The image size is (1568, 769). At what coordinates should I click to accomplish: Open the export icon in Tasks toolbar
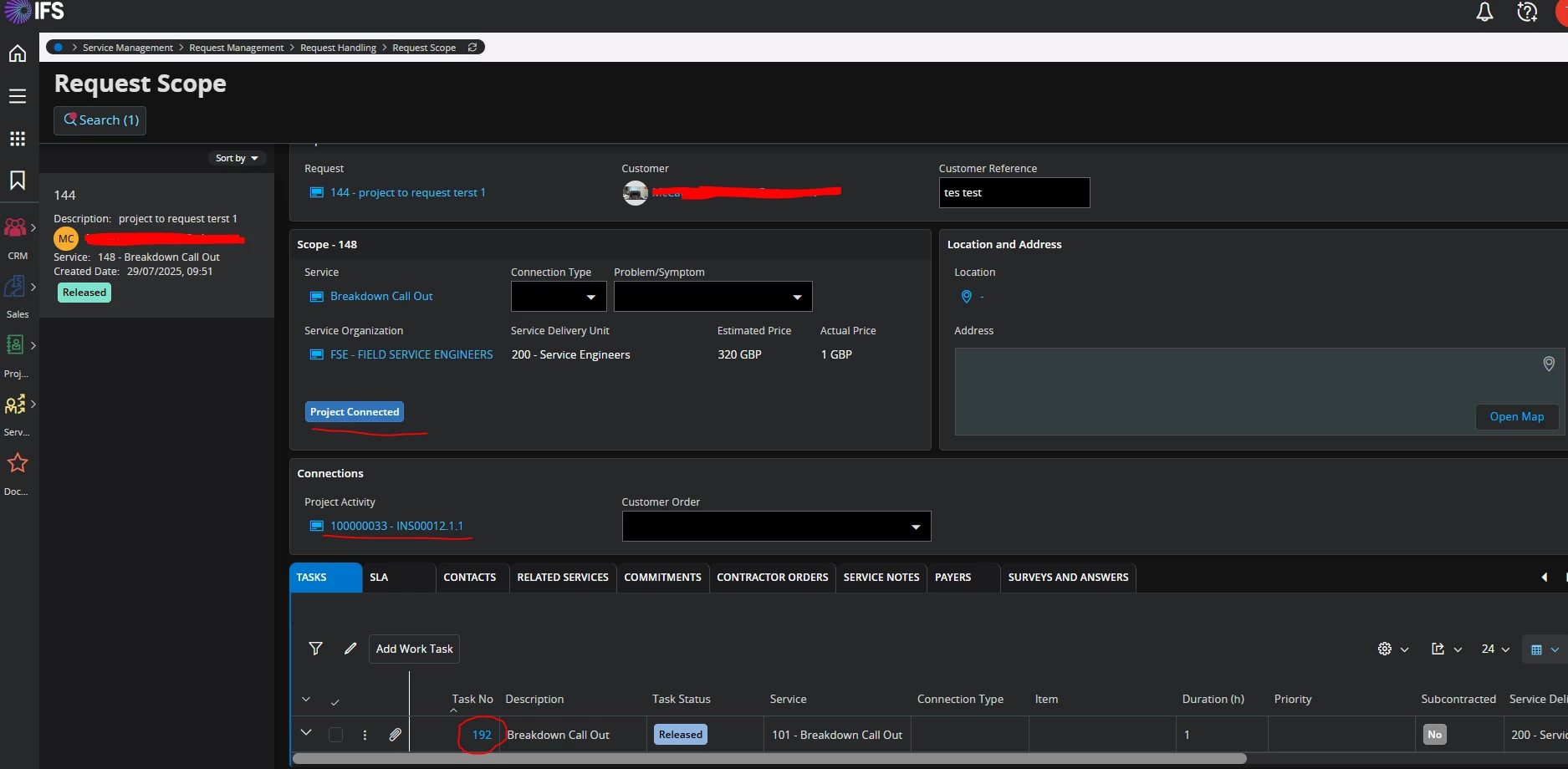[x=1438, y=649]
